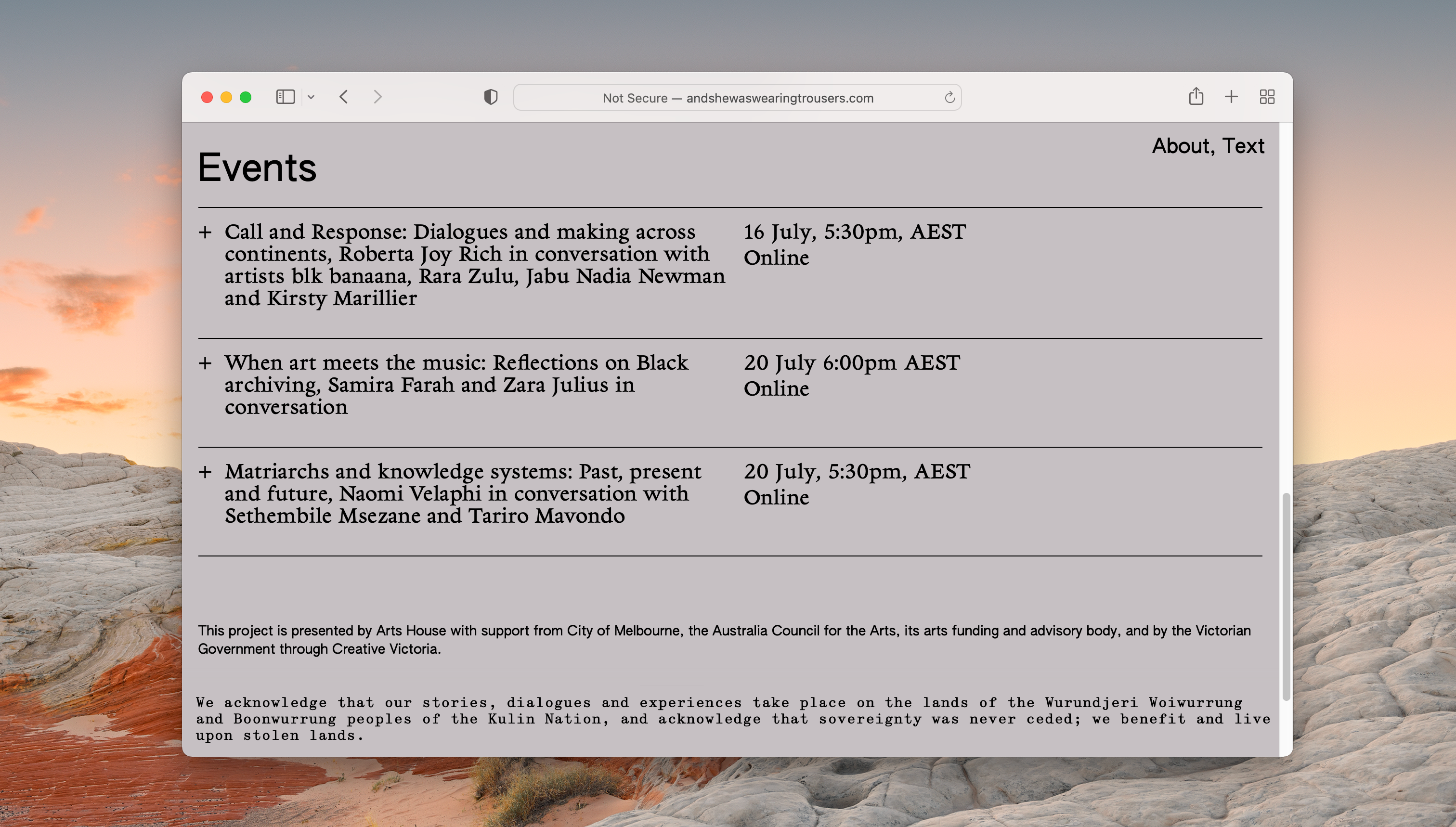Go back to the previous page
The width and height of the screenshot is (1456, 827).
tap(344, 97)
